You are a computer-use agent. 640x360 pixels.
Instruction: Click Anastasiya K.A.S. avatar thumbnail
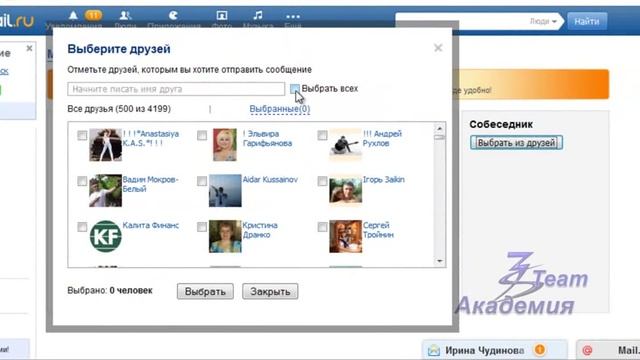click(x=105, y=145)
